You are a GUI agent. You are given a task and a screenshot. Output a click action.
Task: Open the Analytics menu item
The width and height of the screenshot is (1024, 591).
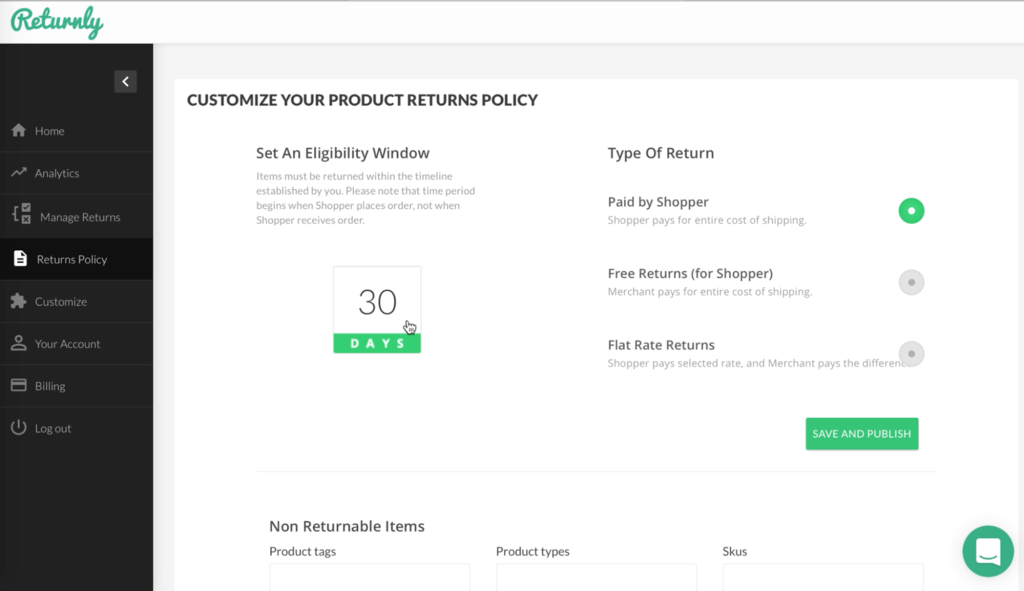point(57,173)
